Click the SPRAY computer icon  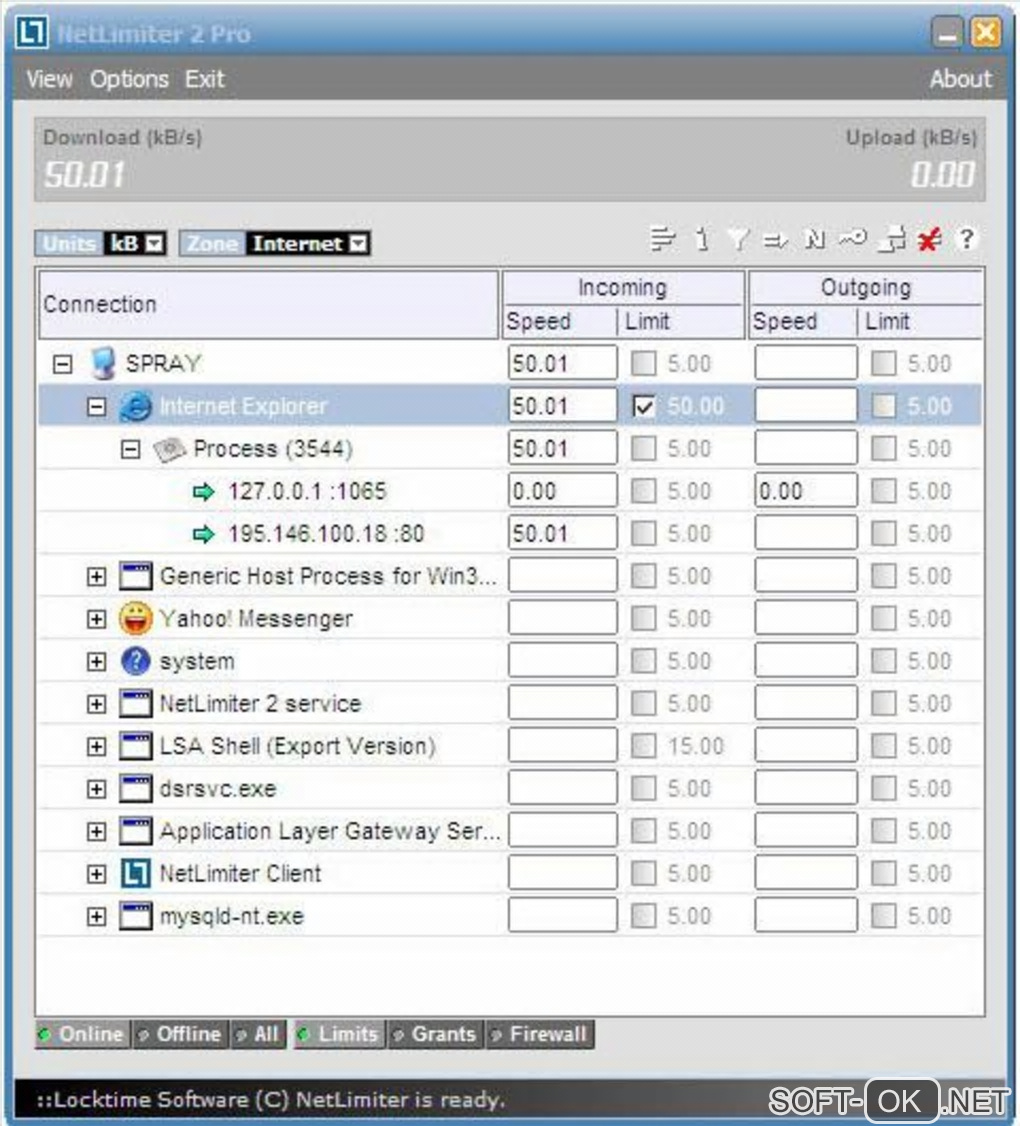(x=103, y=363)
